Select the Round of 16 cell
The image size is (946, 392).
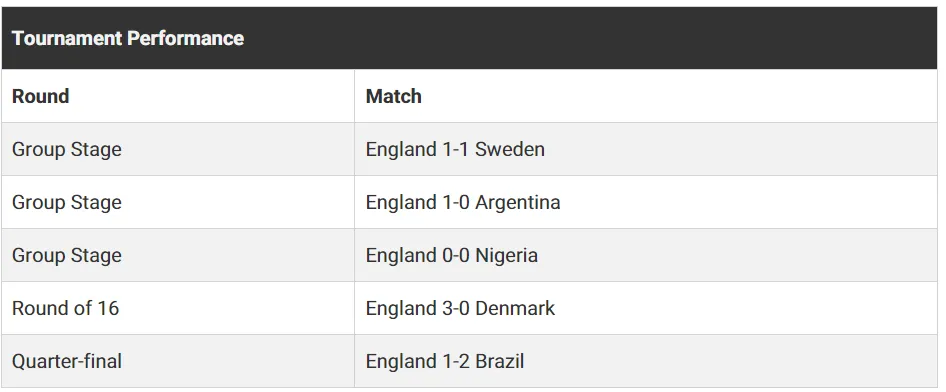coord(178,308)
